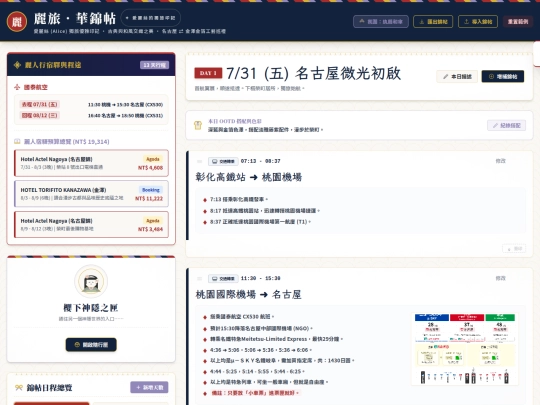The height and width of the screenshot is (405, 540).
Task: Click the round avatar of the girl
Action: [x=91, y=281]
